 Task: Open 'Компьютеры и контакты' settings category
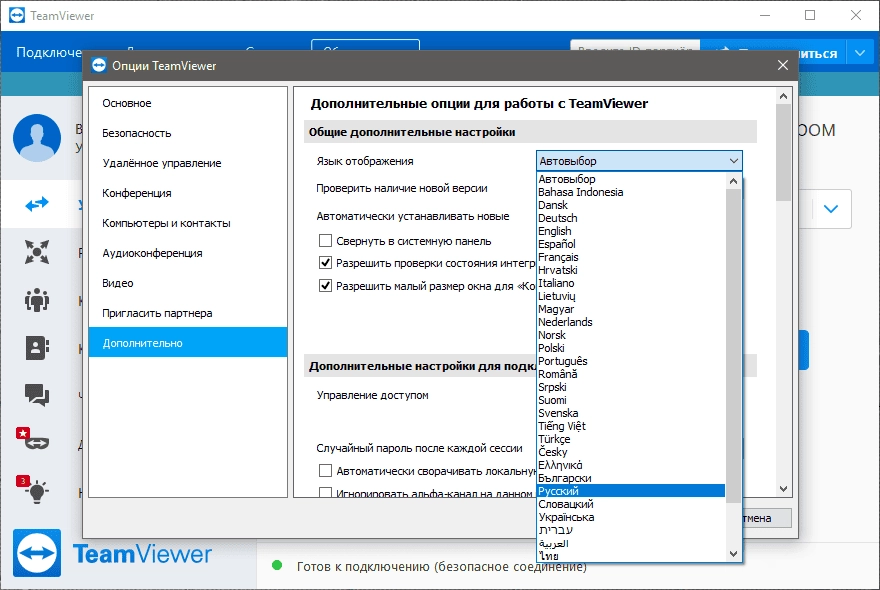pos(188,223)
